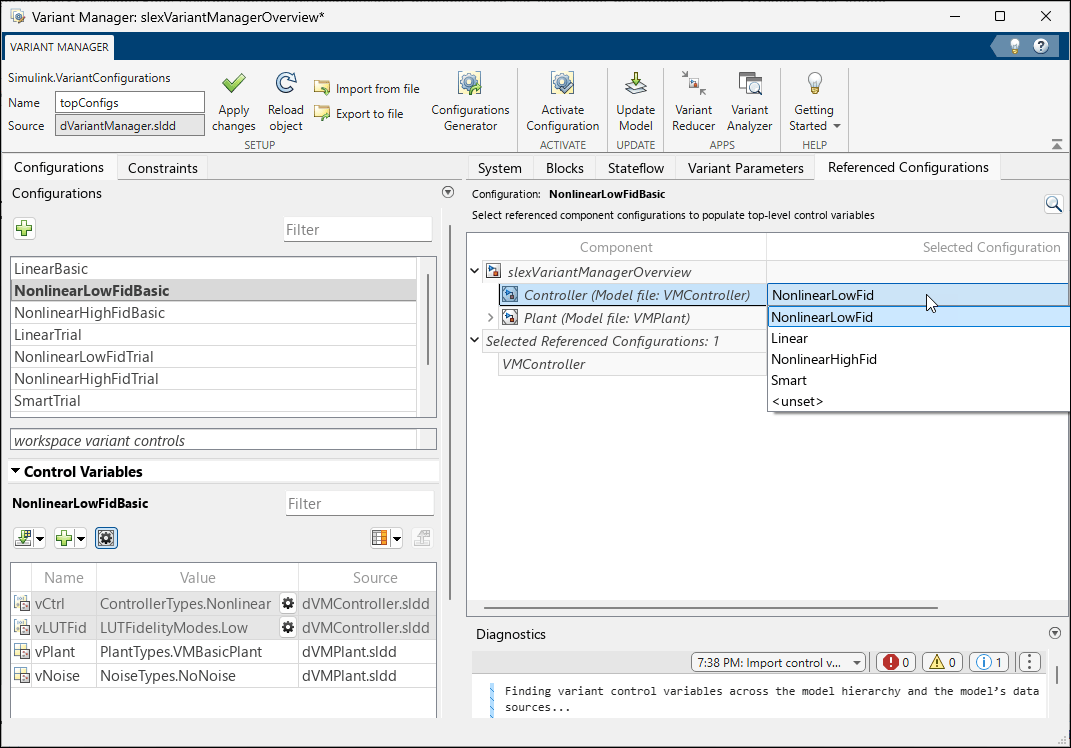Open the Configurations Generator

470,102
